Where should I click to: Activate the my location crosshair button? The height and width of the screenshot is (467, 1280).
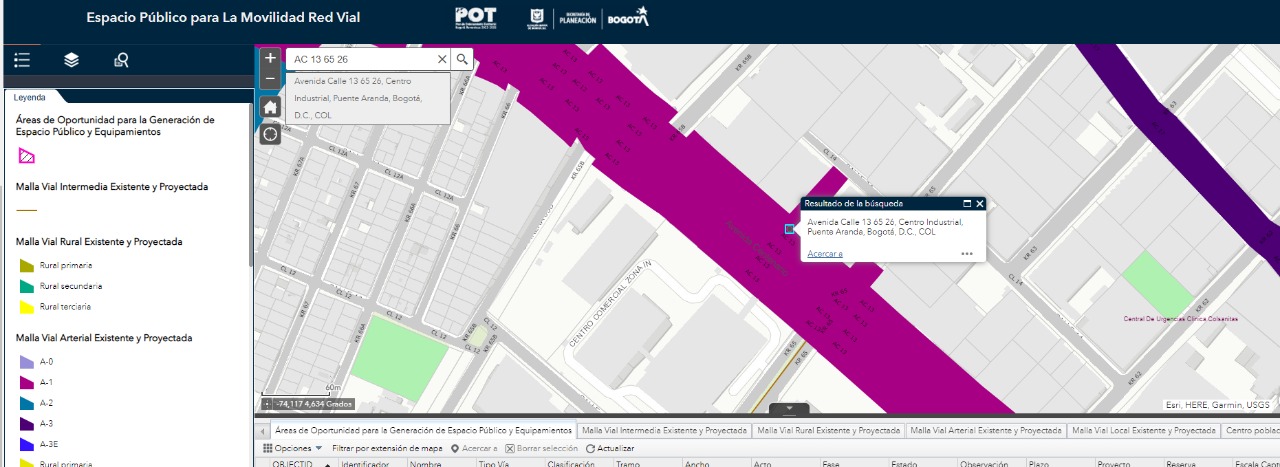(x=270, y=134)
